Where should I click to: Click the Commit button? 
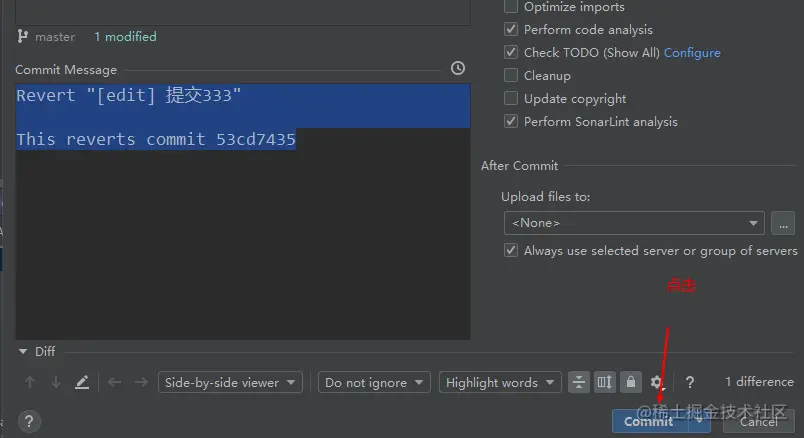coord(649,422)
